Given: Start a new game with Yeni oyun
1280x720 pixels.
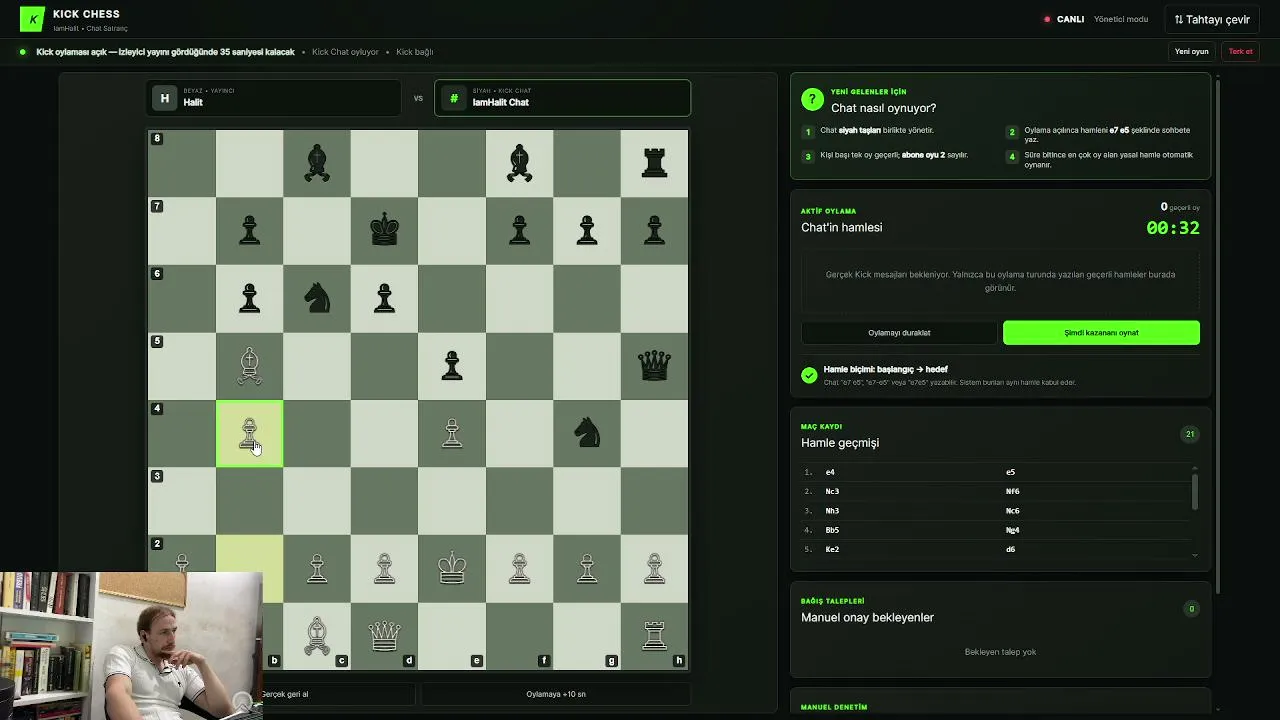Looking at the screenshot, I should 1191,51.
